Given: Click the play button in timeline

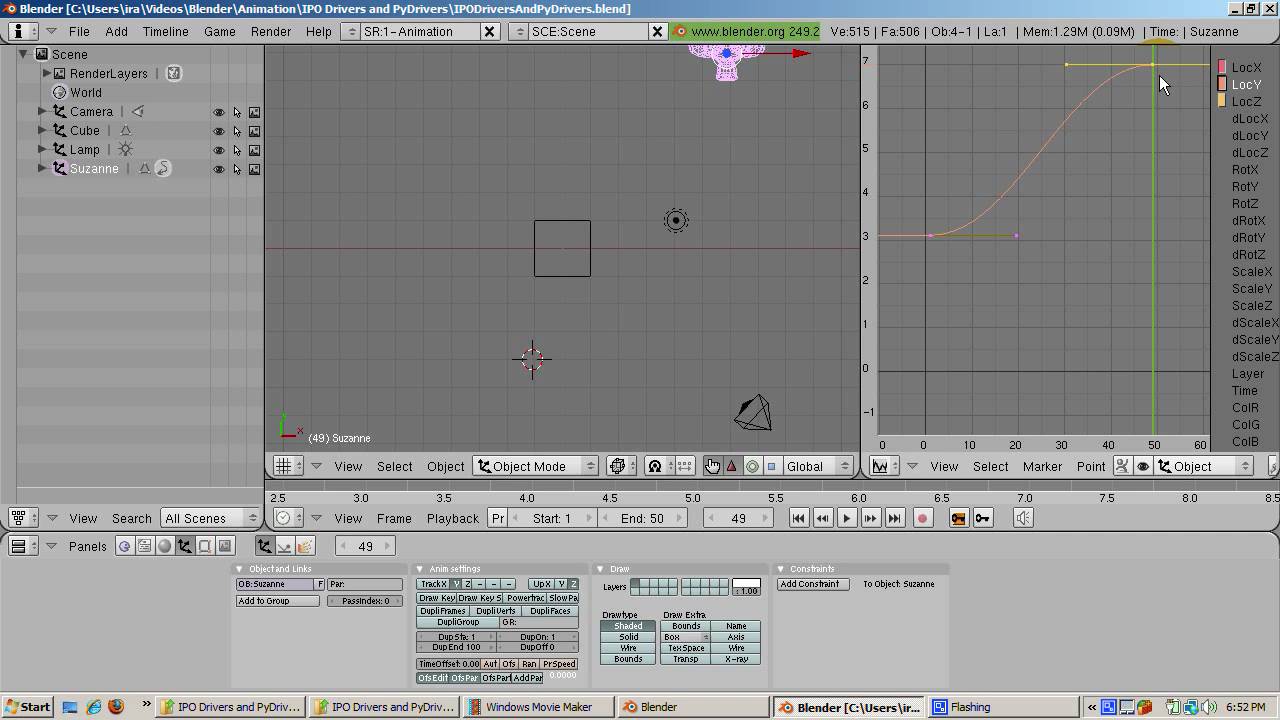Looking at the screenshot, I should (x=847, y=518).
